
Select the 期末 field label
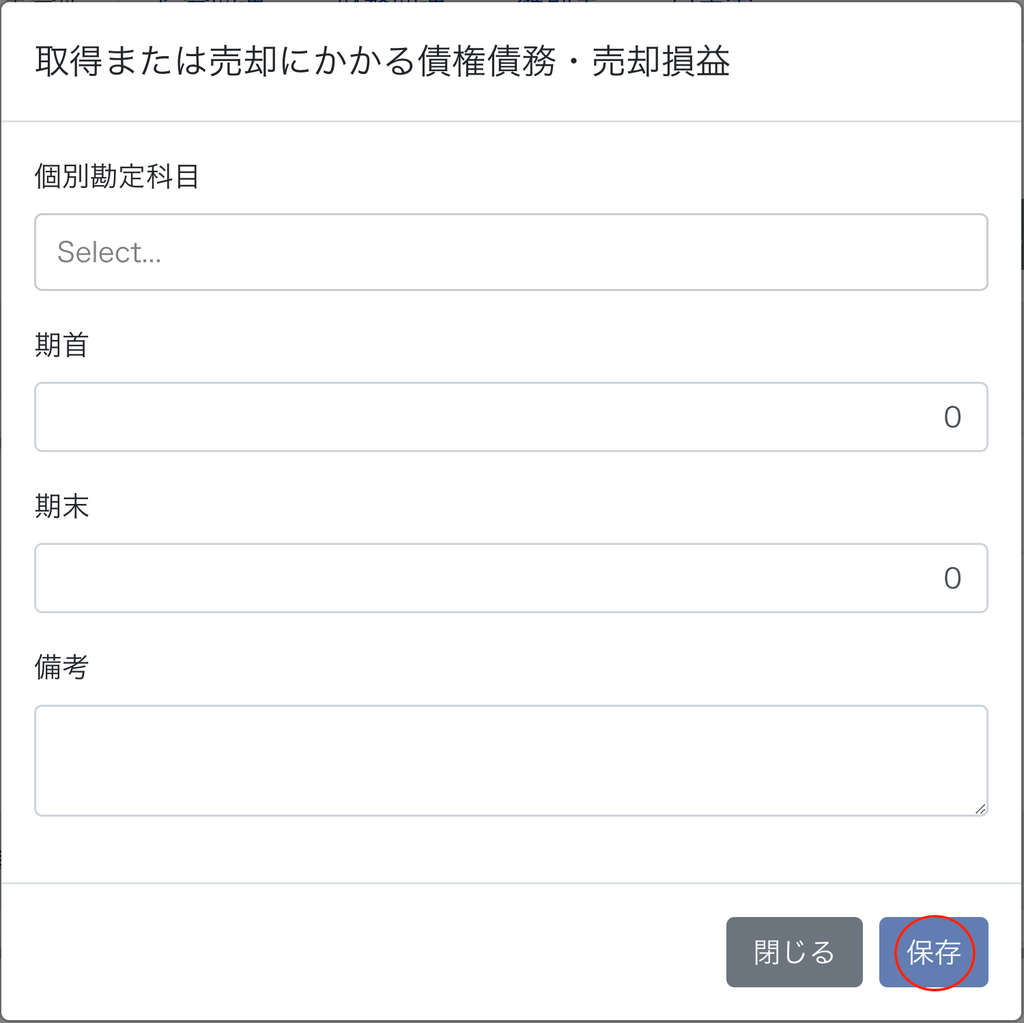click(62, 507)
